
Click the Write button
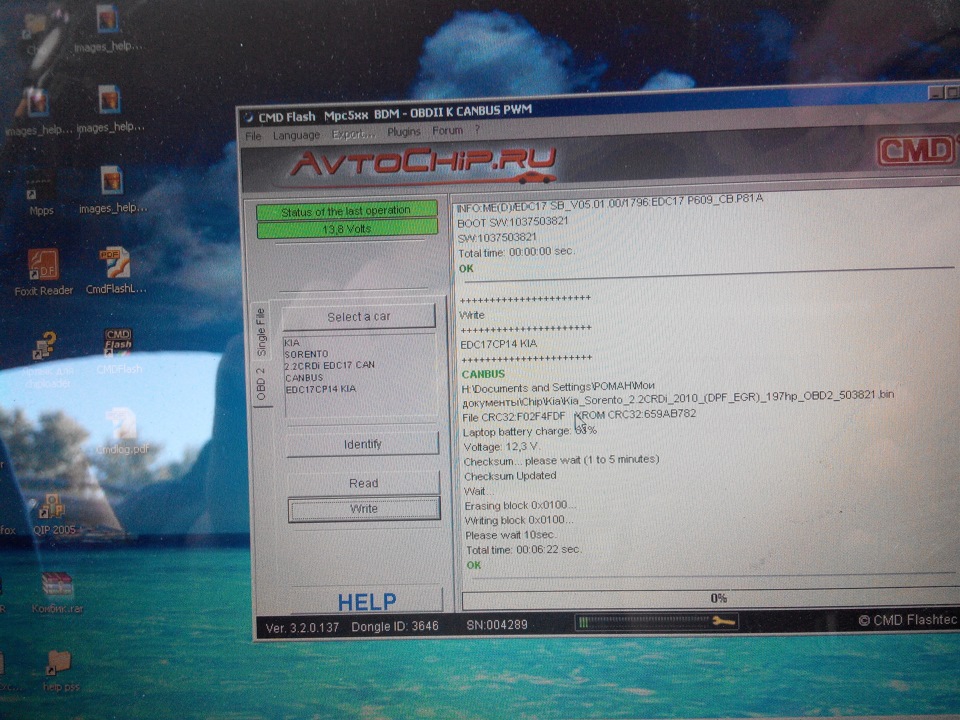(x=364, y=509)
